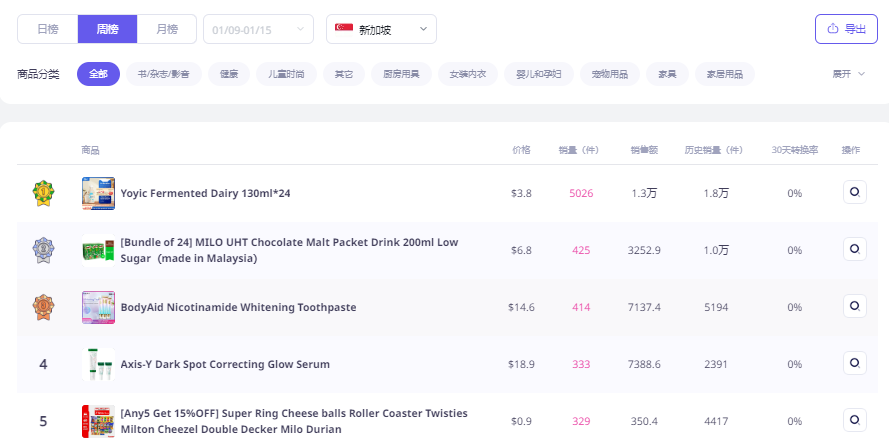Open BodyAid Nicotinamide Whitening Toothpaste link
This screenshot has width=889, height=445.
click(x=238, y=307)
